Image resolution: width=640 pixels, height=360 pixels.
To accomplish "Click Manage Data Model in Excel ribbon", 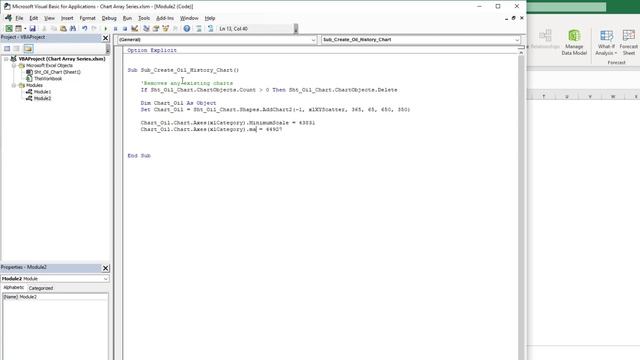I will (574, 42).
